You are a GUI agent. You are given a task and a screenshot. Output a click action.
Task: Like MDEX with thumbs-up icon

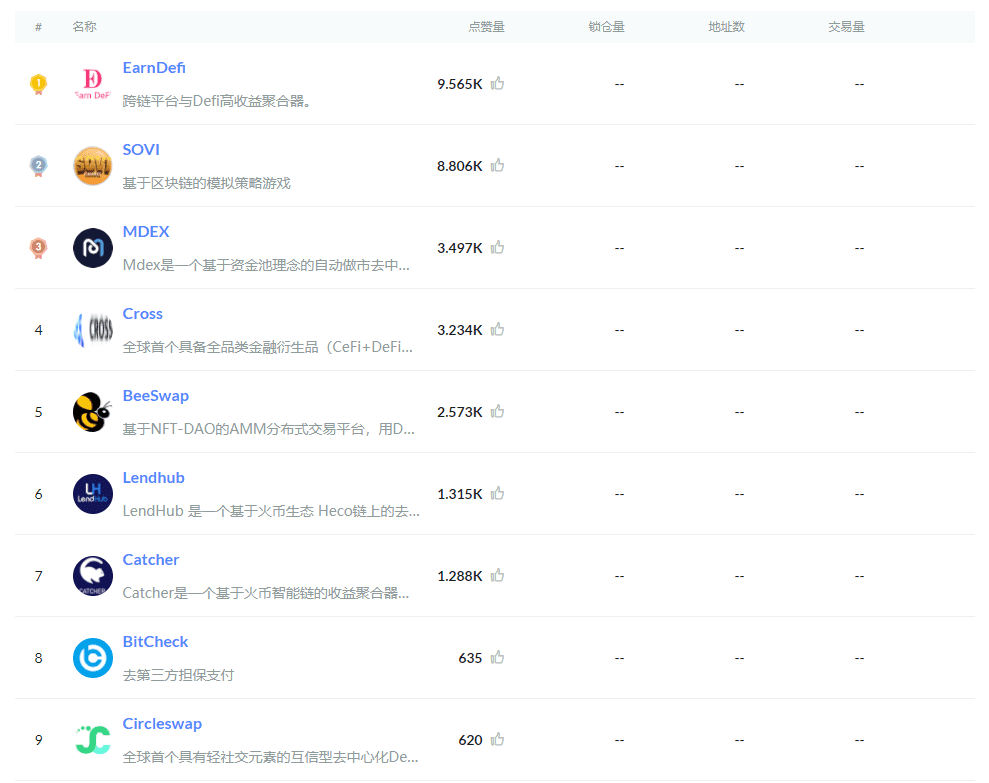pyautogui.click(x=498, y=247)
